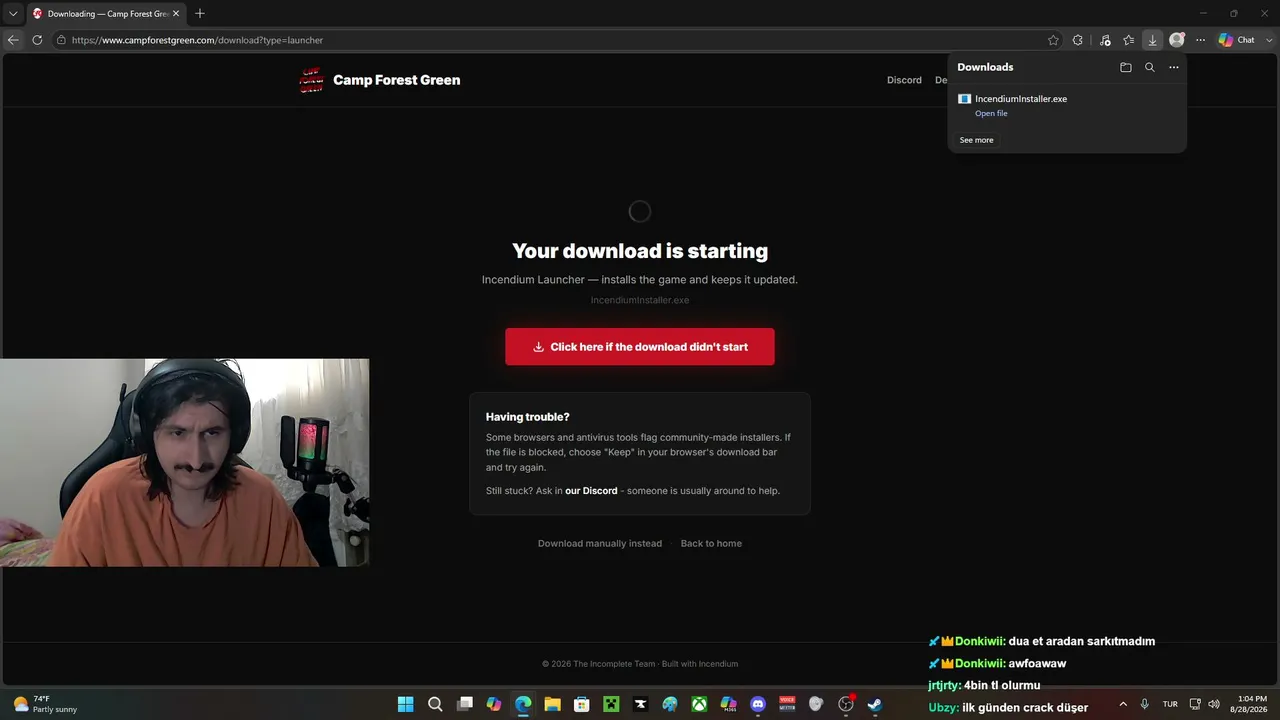The height and width of the screenshot is (720, 1280).
Task: Open the Discord link in the site header
Action: (904, 80)
